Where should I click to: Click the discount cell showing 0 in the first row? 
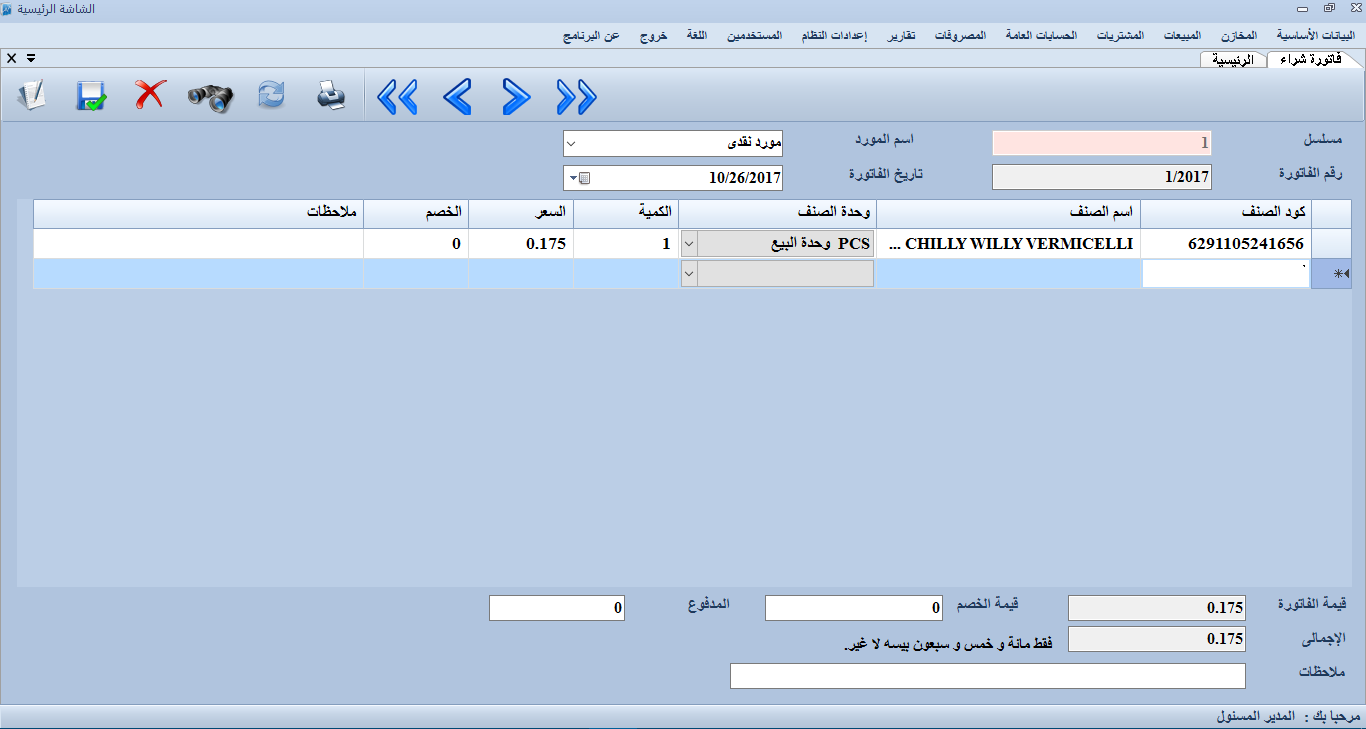click(x=416, y=244)
